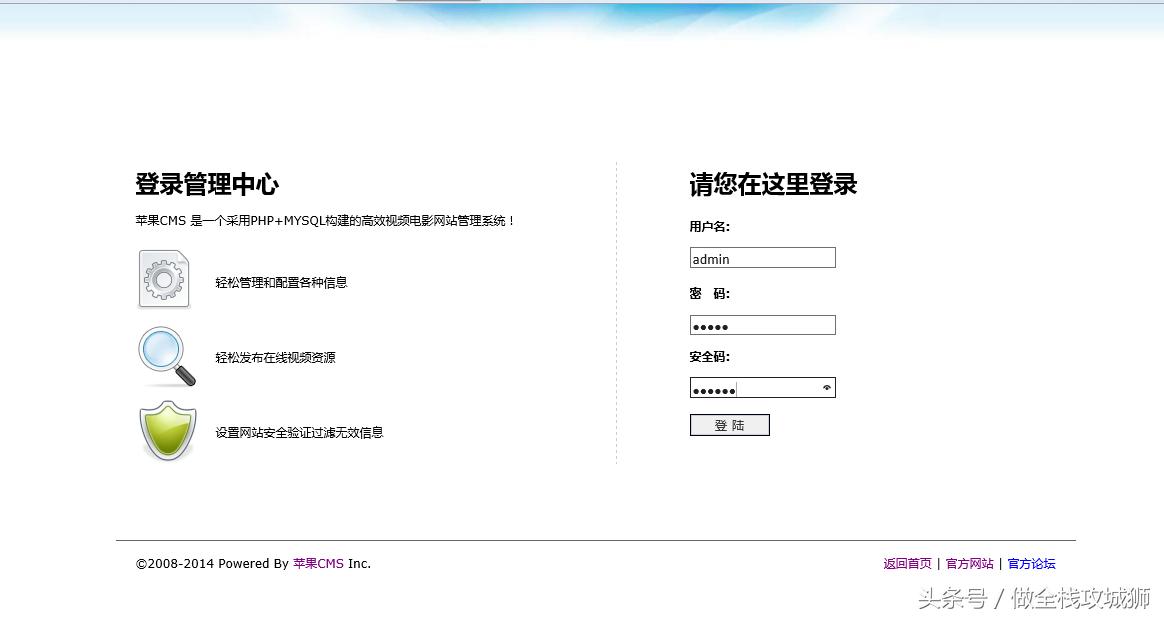Click the 苹果CMS PHP+MYSQL description text
This screenshot has height=618, width=1164.
[325, 220]
